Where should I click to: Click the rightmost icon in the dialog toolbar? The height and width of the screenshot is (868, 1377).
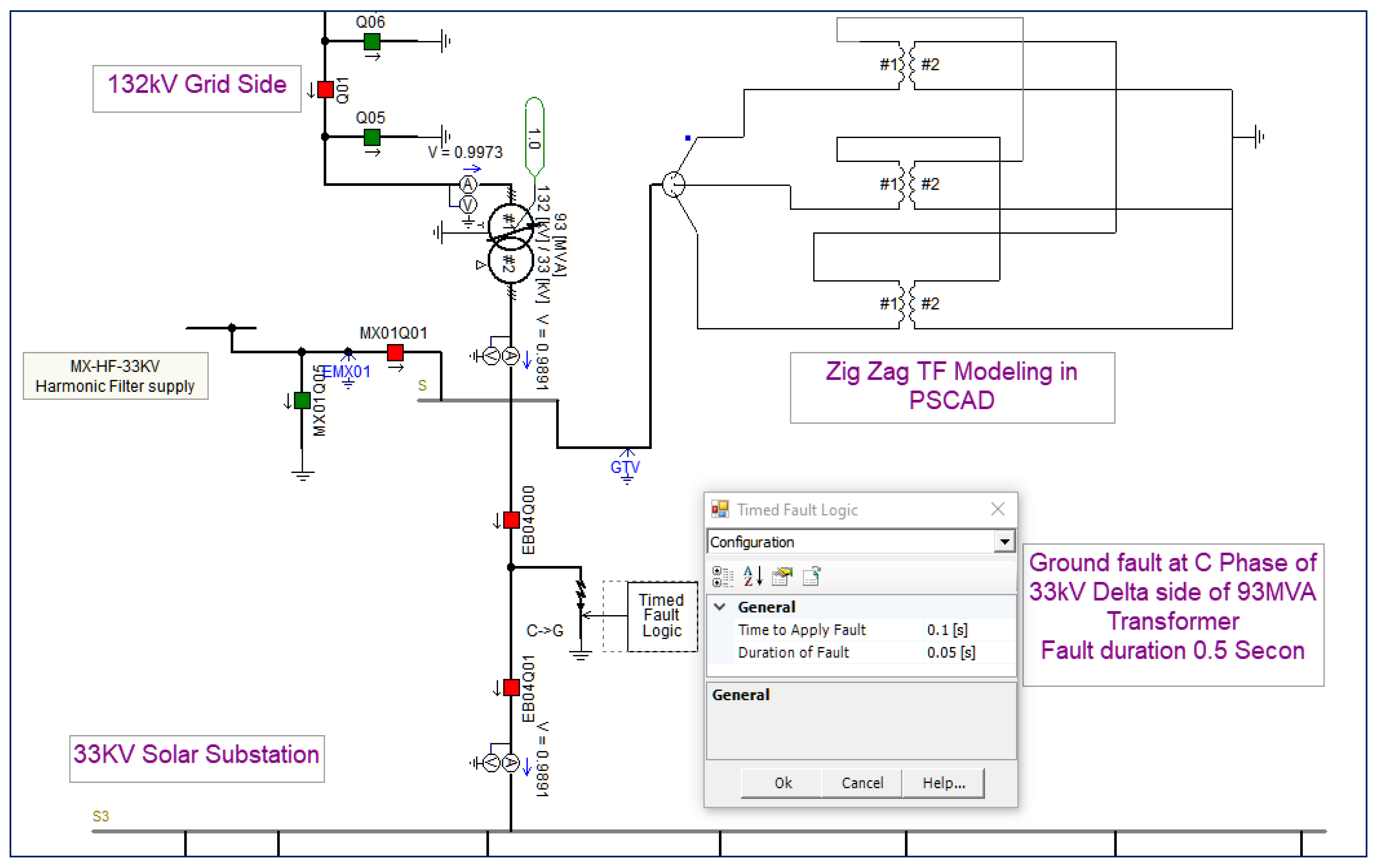(x=812, y=577)
